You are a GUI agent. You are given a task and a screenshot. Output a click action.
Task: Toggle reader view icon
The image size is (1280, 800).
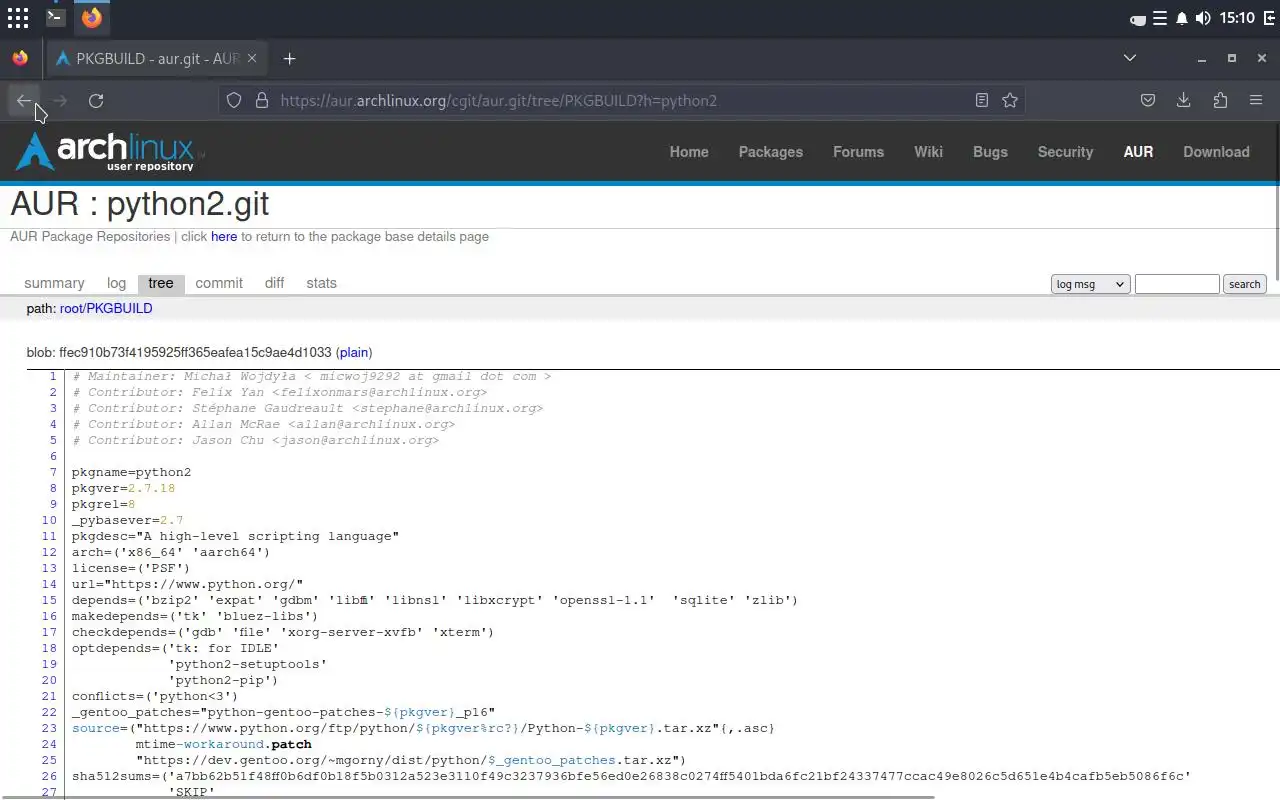pyautogui.click(x=982, y=100)
